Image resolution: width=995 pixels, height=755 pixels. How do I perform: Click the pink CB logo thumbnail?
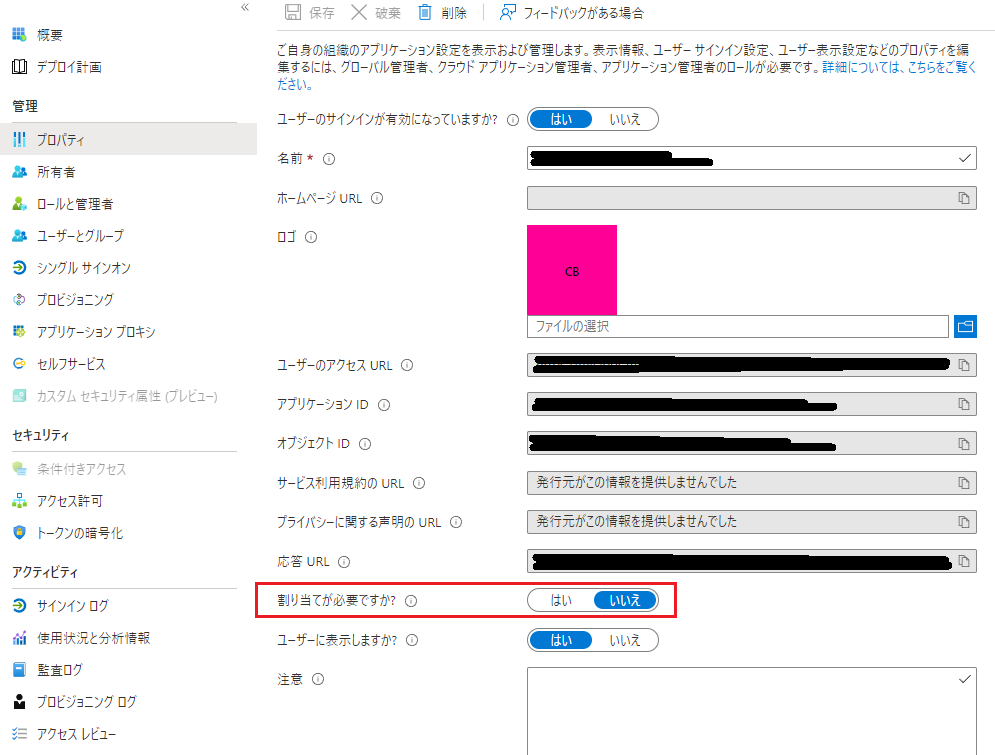(x=572, y=270)
